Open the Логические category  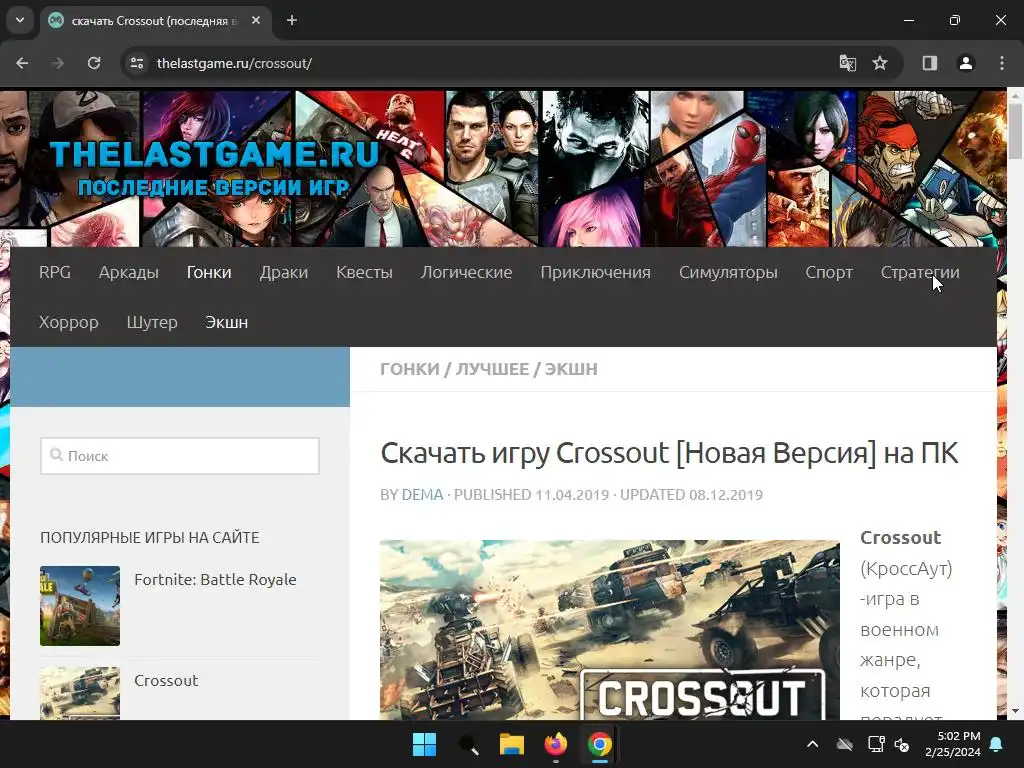point(466,272)
